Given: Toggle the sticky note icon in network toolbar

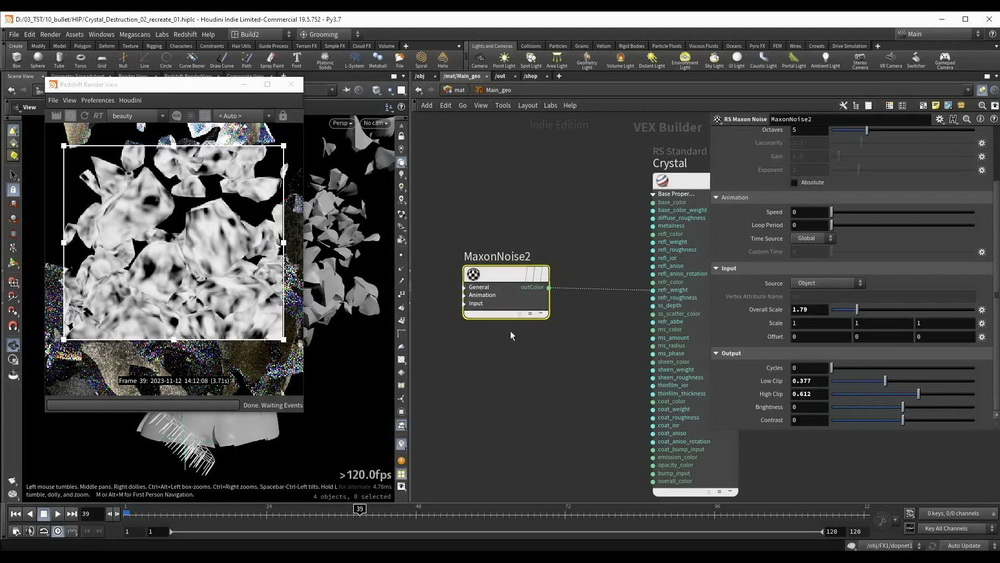Looking at the screenshot, I should click(x=936, y=105).
